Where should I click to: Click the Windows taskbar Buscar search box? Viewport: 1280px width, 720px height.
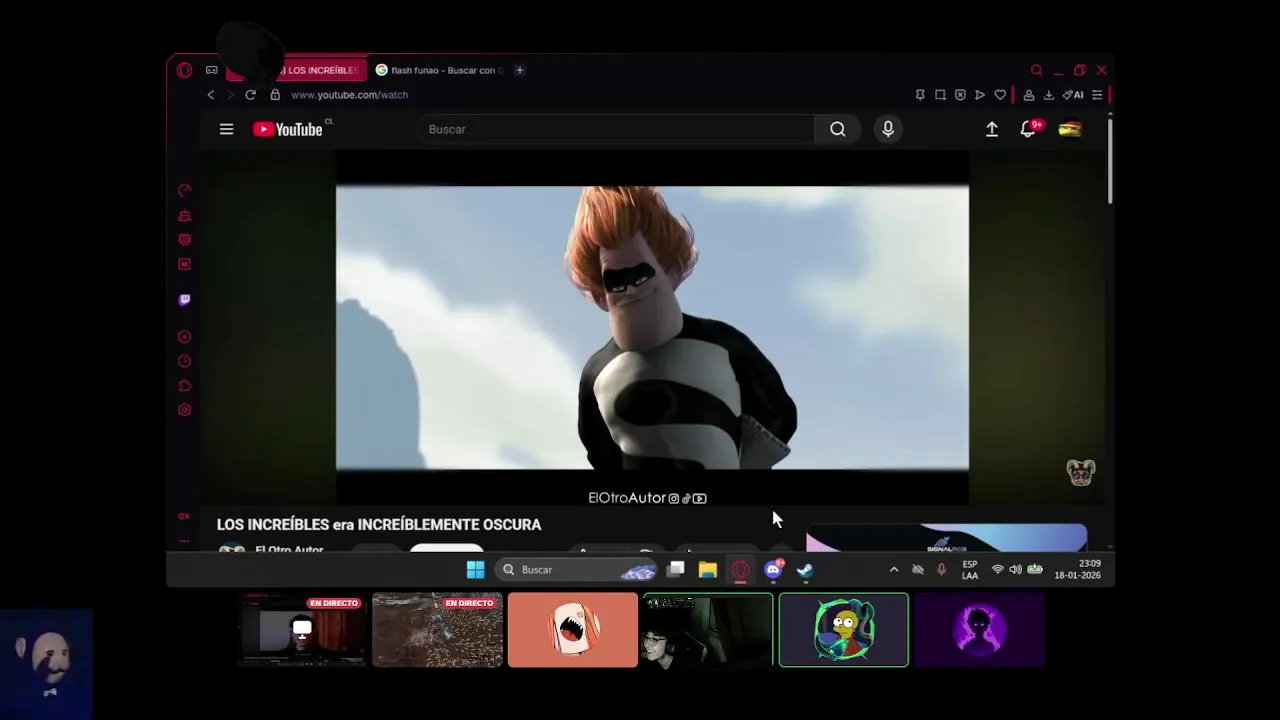coord(576,570)
